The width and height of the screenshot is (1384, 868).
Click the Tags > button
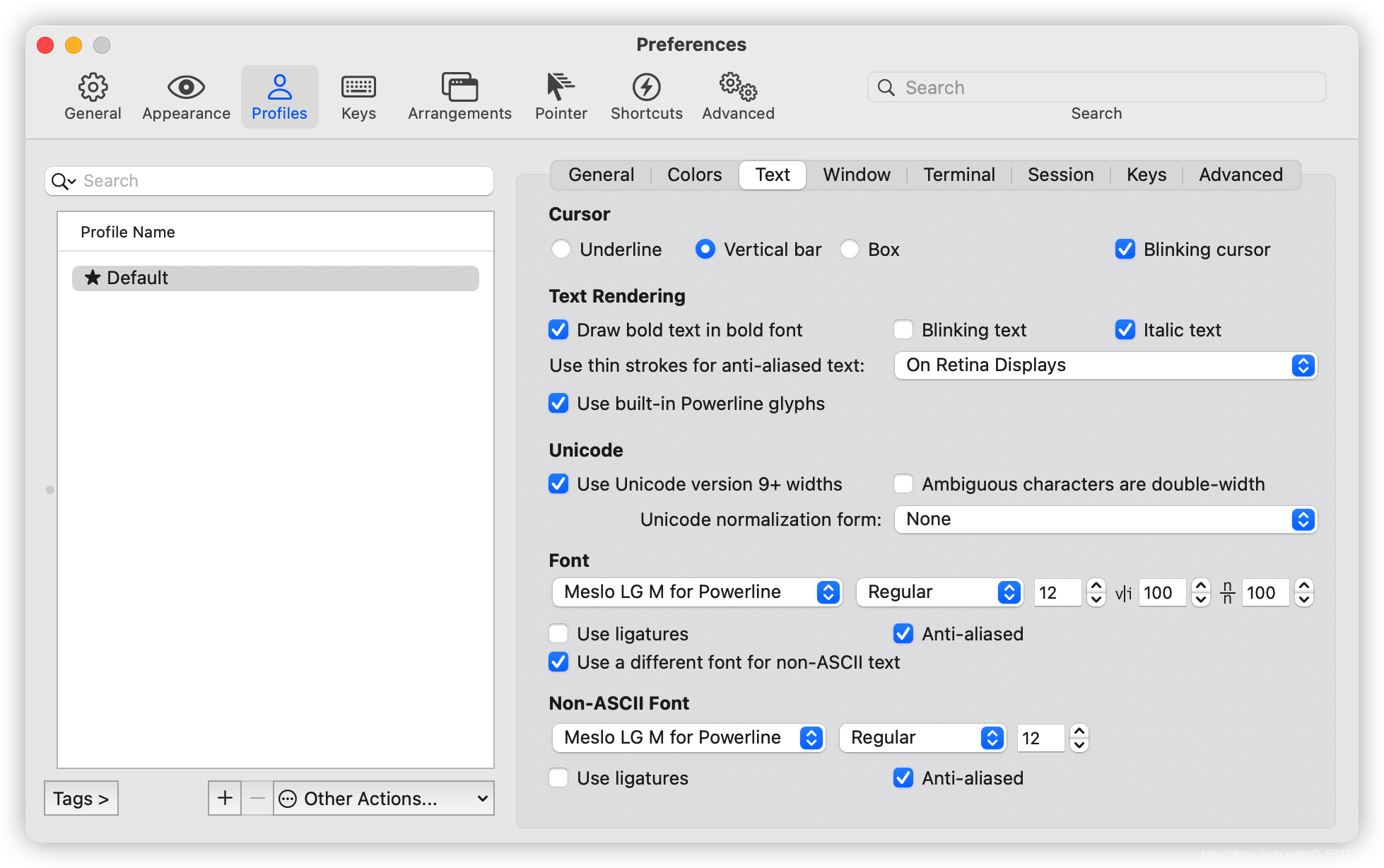81,798
